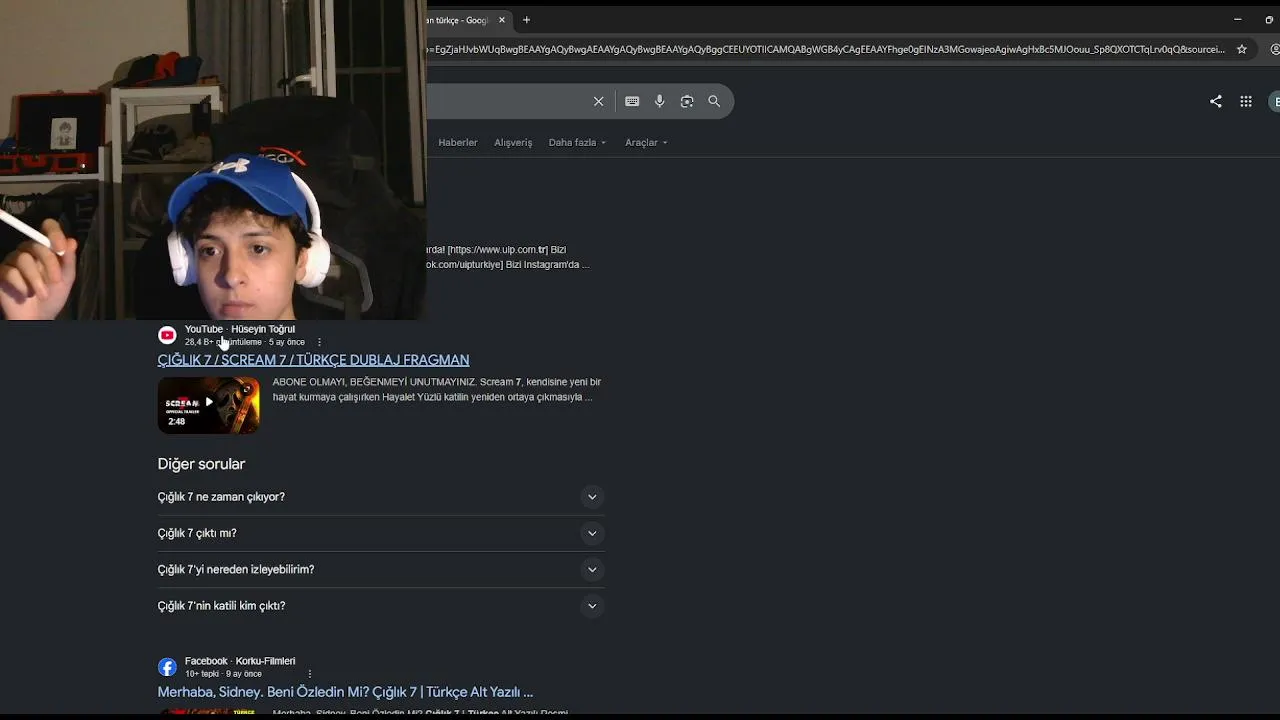Image resolution: width=1280 pixels, height=720 pixels.
Task: Open more options for the YouTube result
Action: [319, 342]
